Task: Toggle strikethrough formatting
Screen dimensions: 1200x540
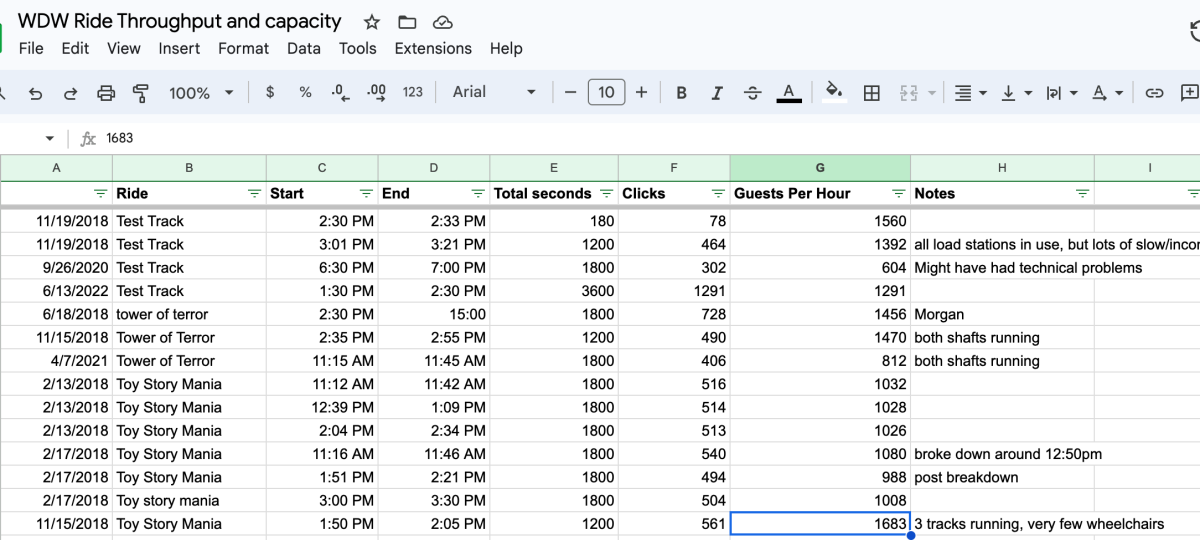Action: 752,93
